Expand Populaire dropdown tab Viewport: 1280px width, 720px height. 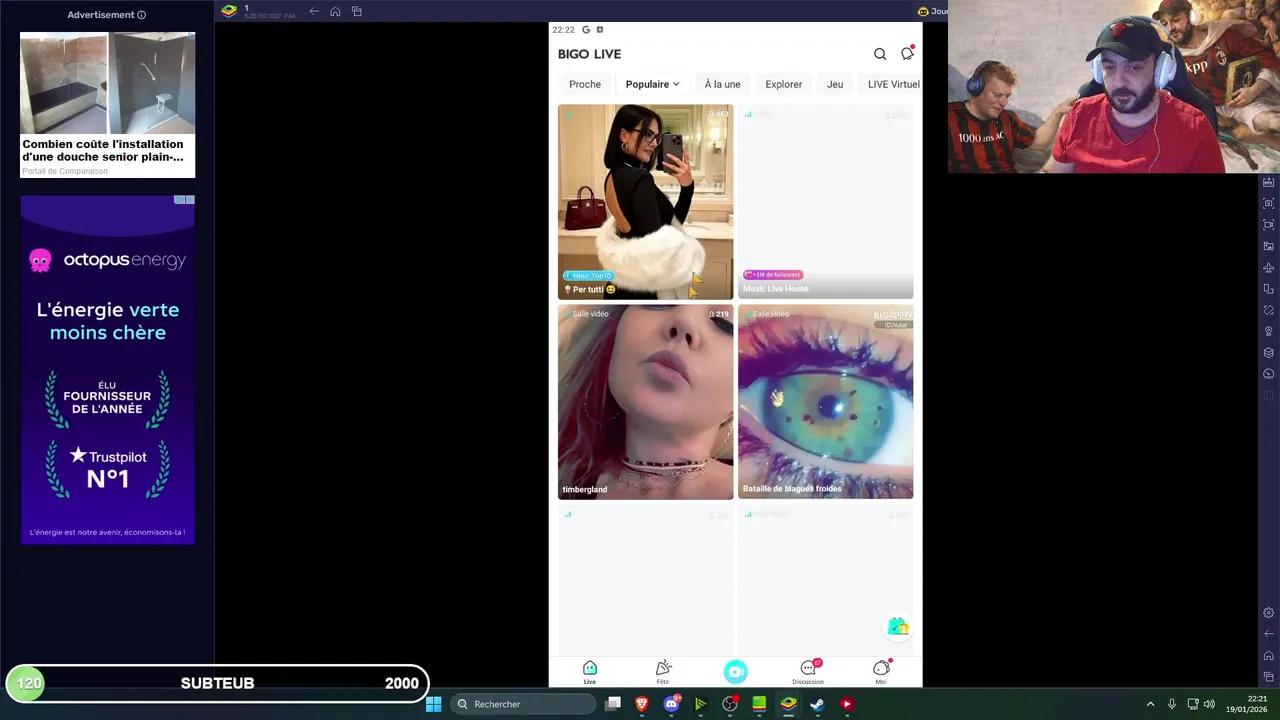[x=652, y=84]
